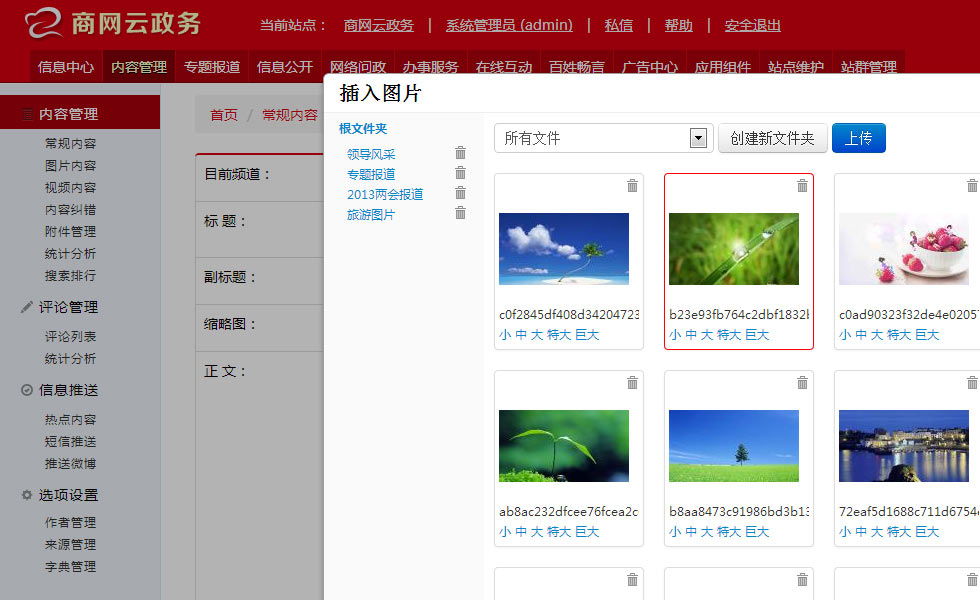
Task: Open 推送微博 in the left sidebar
Action: (71, 464)
